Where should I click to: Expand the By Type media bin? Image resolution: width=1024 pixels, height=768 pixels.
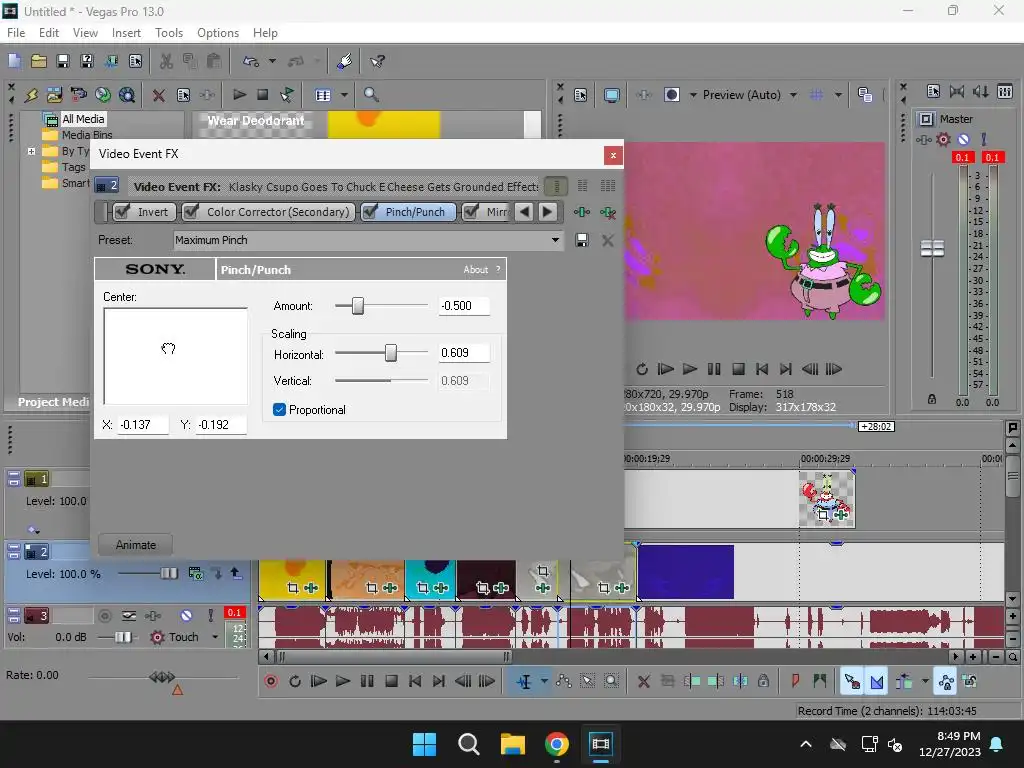click(31, 151)
